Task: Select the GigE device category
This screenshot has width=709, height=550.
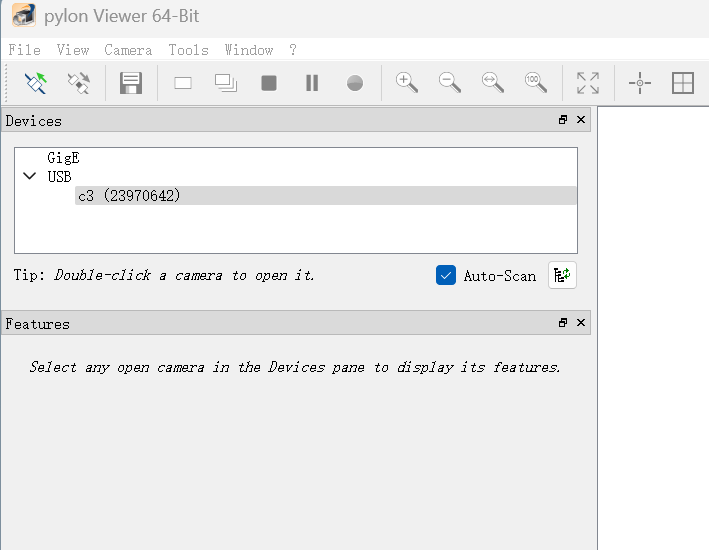Action: tap(63, 158)
